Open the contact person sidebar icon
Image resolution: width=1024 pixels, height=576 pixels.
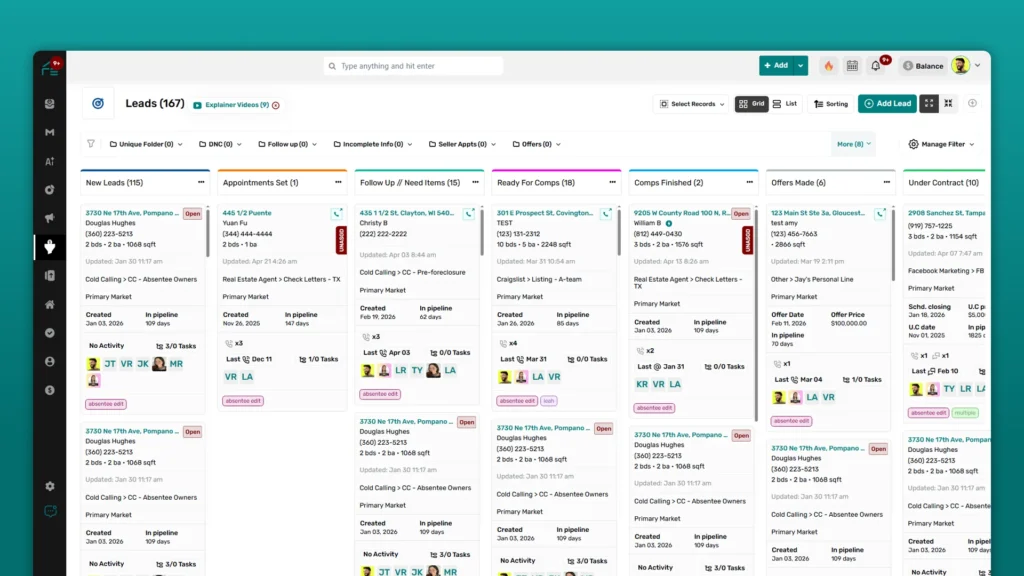(x=50, y=361)
